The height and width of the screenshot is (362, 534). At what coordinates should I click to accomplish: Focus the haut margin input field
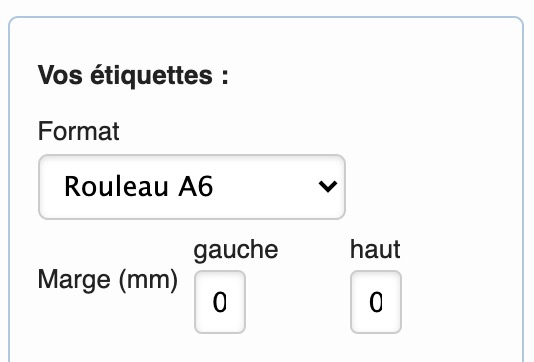[x=376, y=302]
